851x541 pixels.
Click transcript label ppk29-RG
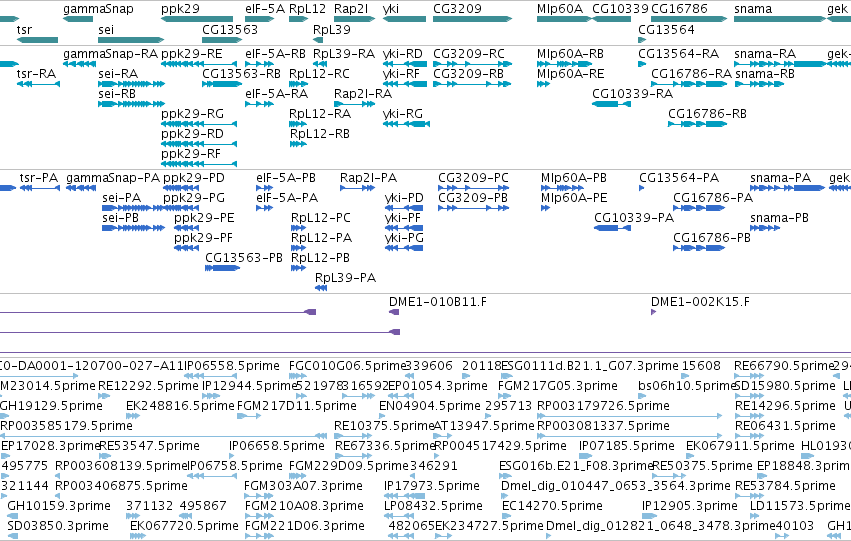pos(192,114)
